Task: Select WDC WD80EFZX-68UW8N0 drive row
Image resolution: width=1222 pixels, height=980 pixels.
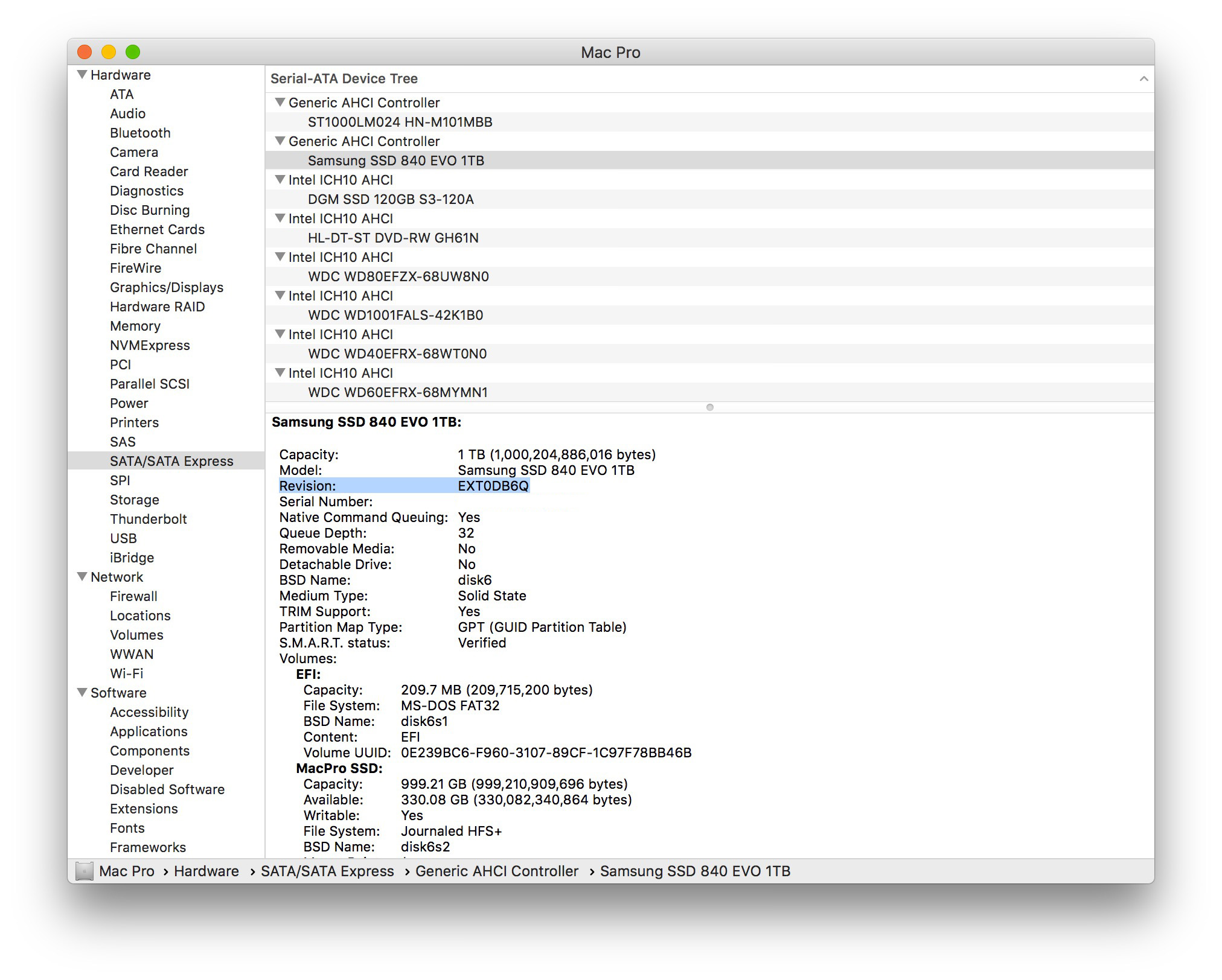Action: (x=709, y=276)
